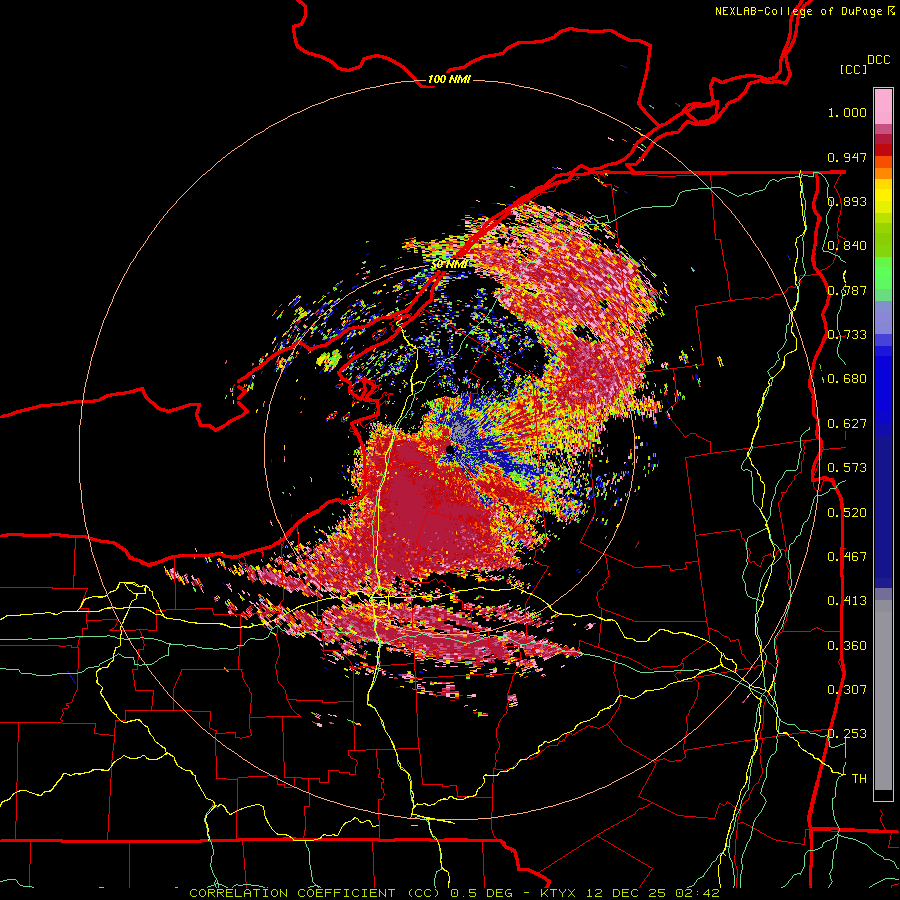Click the 0.360 legend value
900x900 pixels.
[847, 646]
